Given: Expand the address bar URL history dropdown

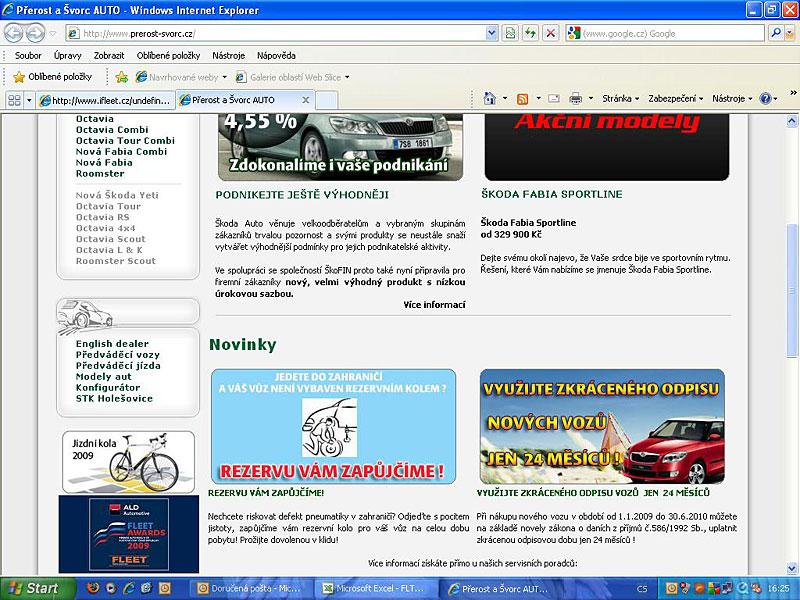Looking at the screenshot, I should point(491,34).
